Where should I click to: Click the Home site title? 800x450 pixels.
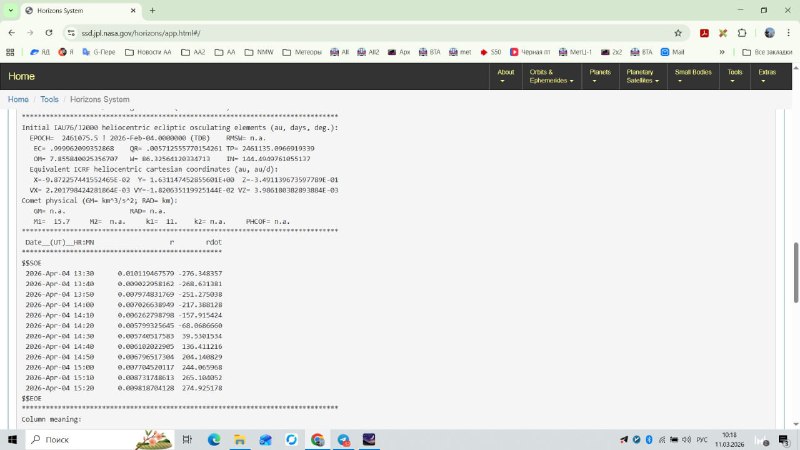(21, 76)
